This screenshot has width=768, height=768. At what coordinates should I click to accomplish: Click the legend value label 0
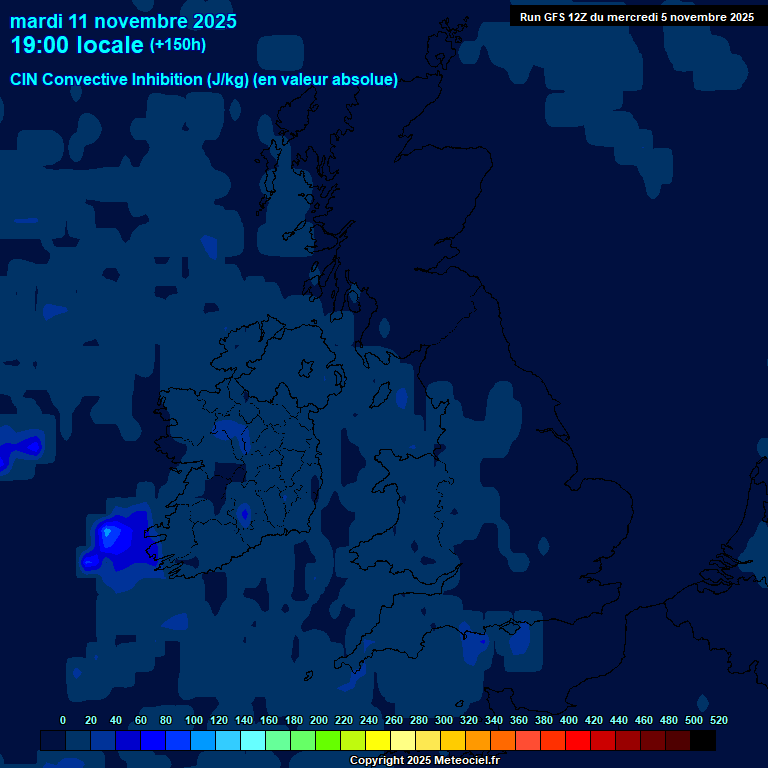pos(63,720)
